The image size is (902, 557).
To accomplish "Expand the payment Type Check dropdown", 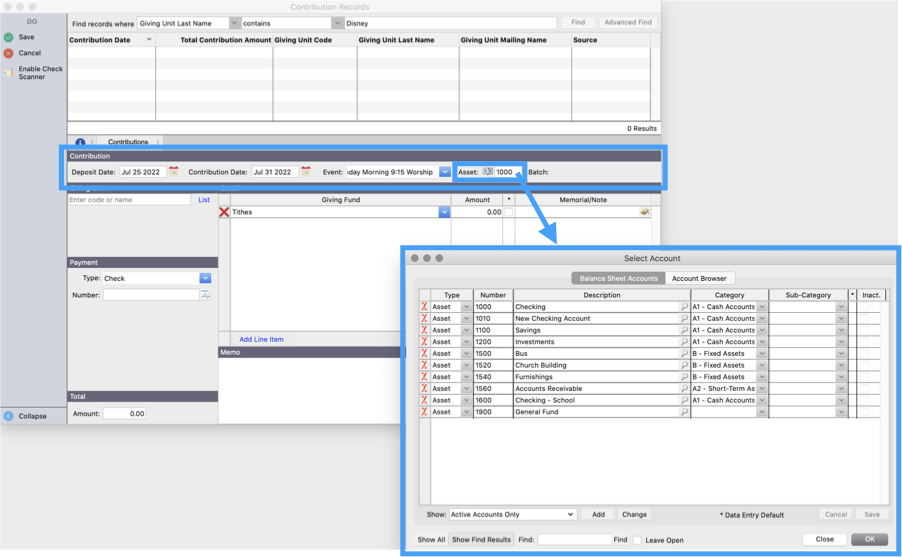I will point(205,278).
